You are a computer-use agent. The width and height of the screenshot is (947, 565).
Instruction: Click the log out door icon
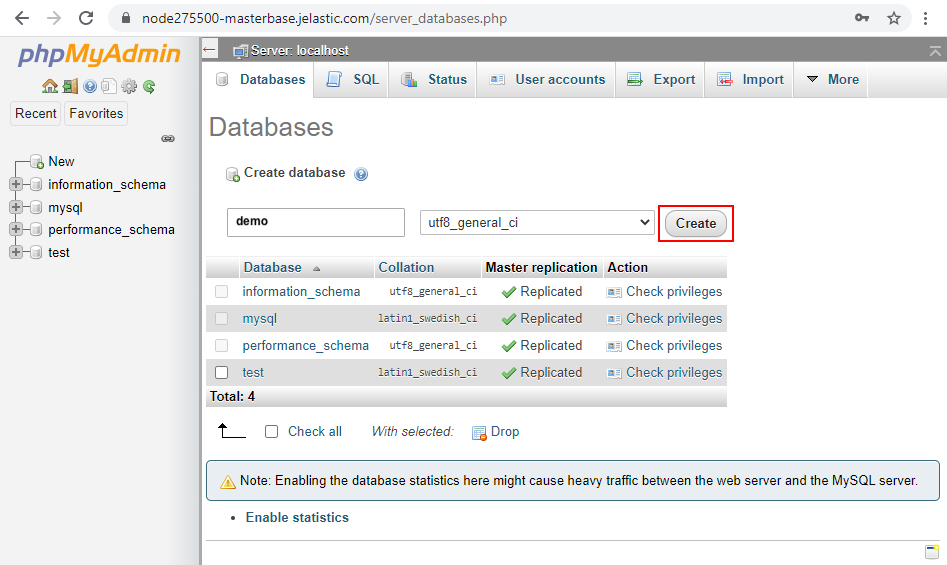(x=70, y=86)
